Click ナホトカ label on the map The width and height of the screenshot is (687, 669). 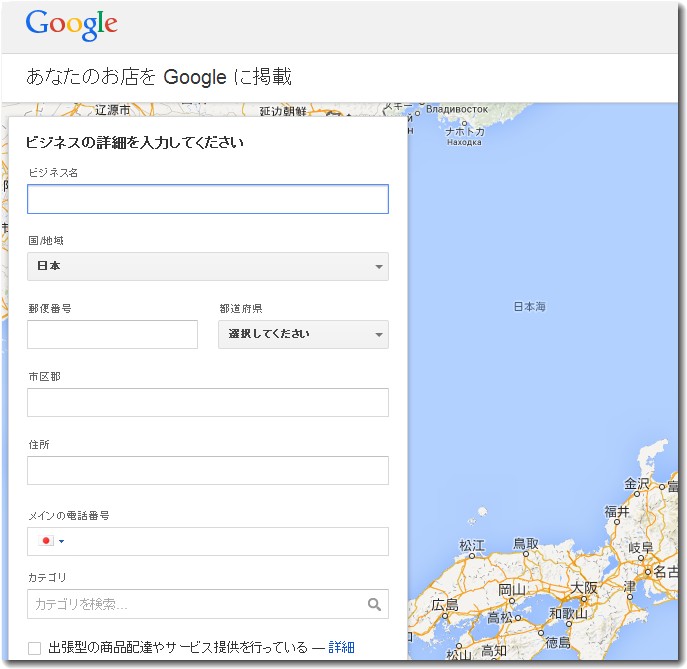tap(464, 131)
